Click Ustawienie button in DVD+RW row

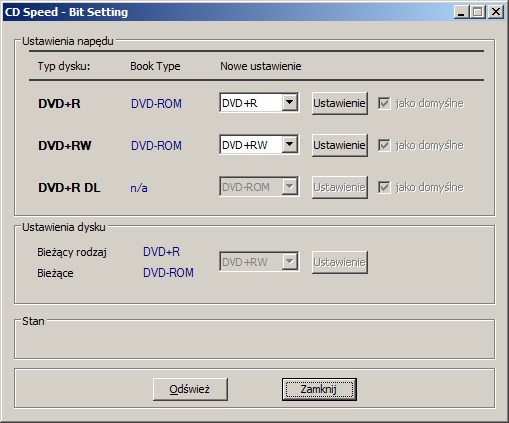coord(340,145)
